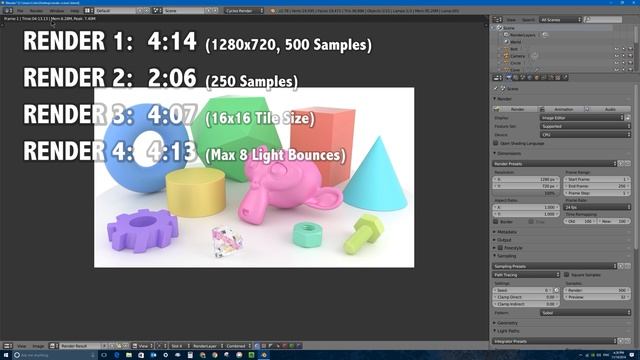Click the Scene icon in the outliner
The height and width of the screenshot is (360, 640).
point(499,28)
